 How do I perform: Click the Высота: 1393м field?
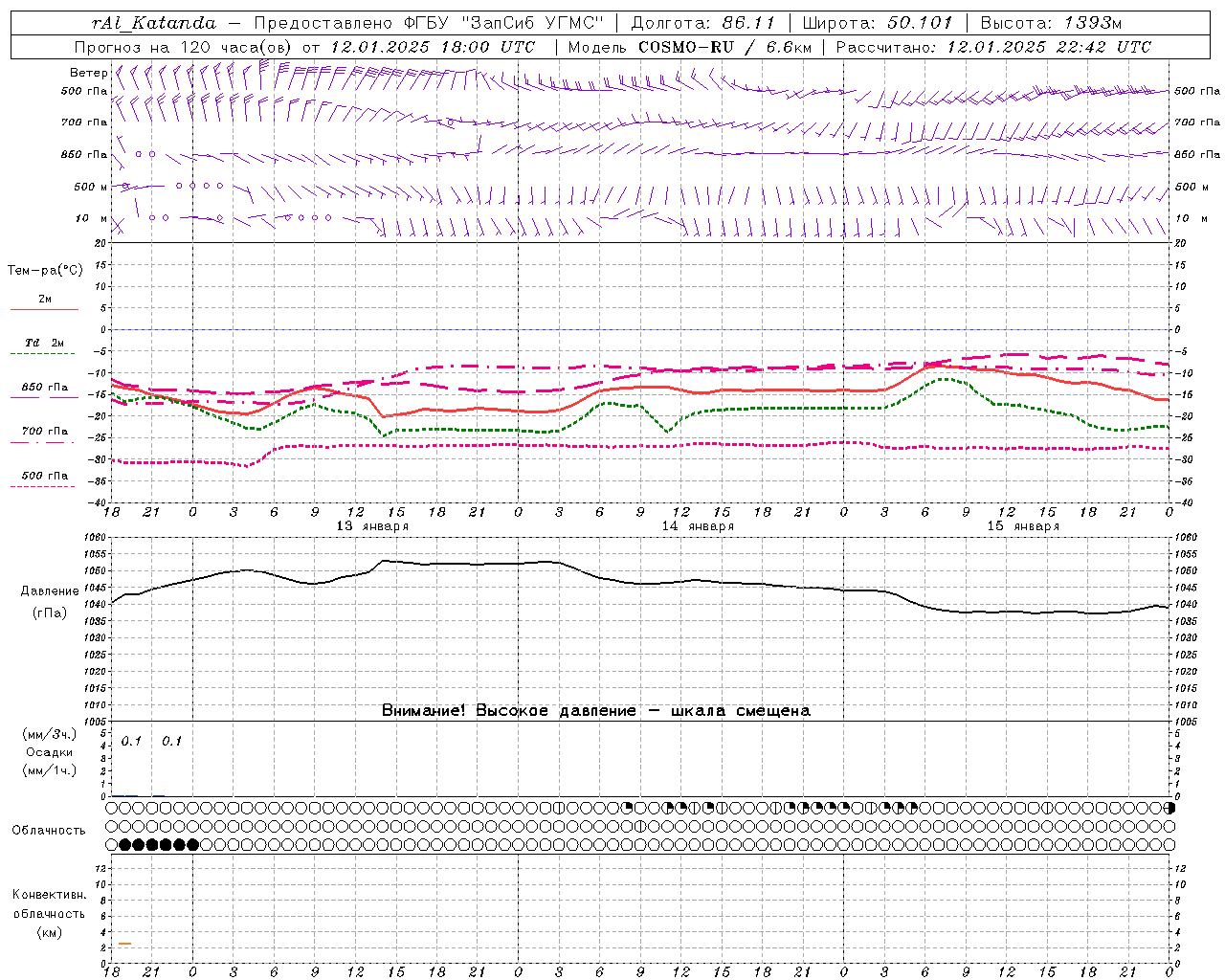[1052, 23]
